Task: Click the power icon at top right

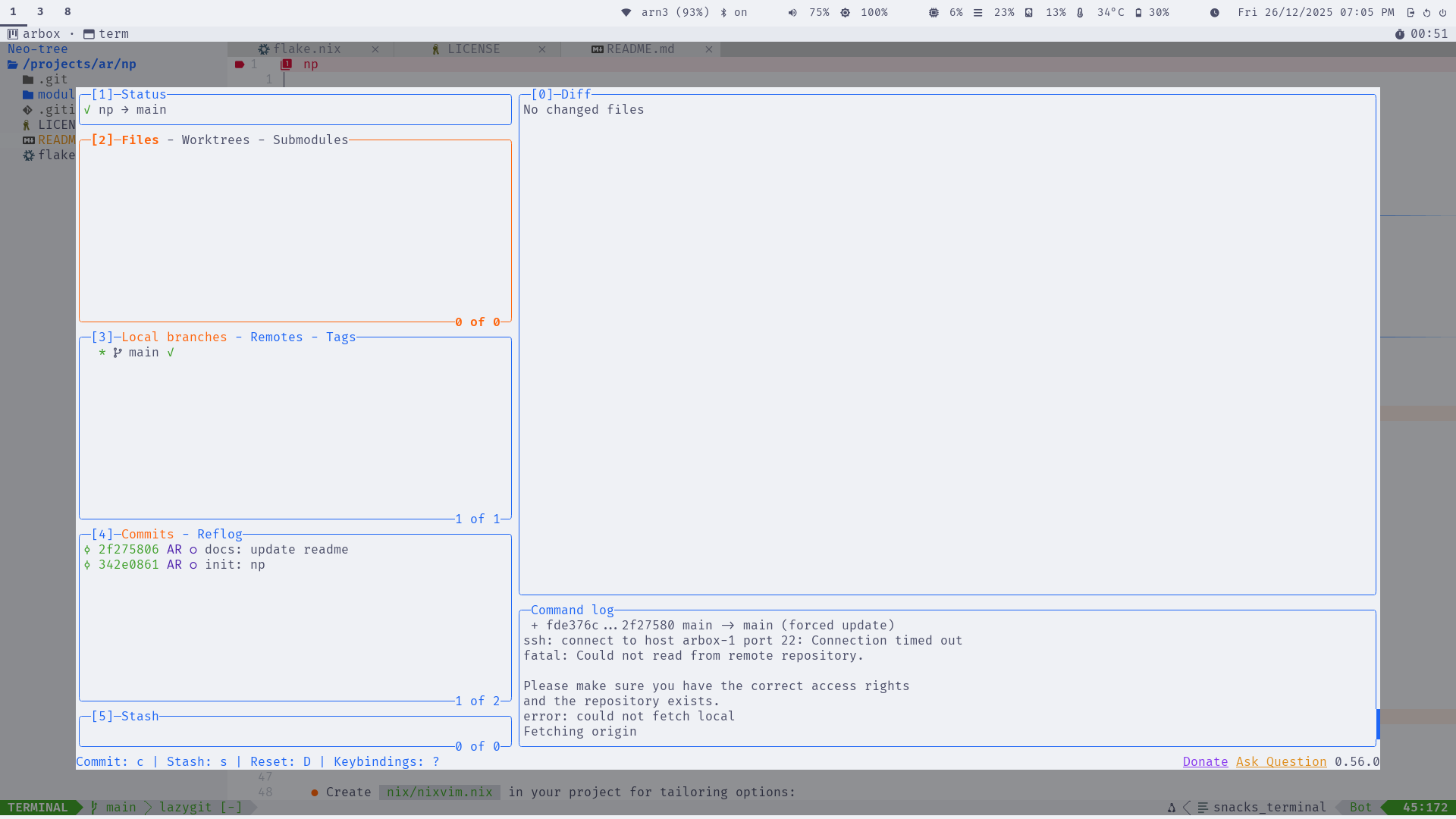Action: click(x=1442, y=12)
